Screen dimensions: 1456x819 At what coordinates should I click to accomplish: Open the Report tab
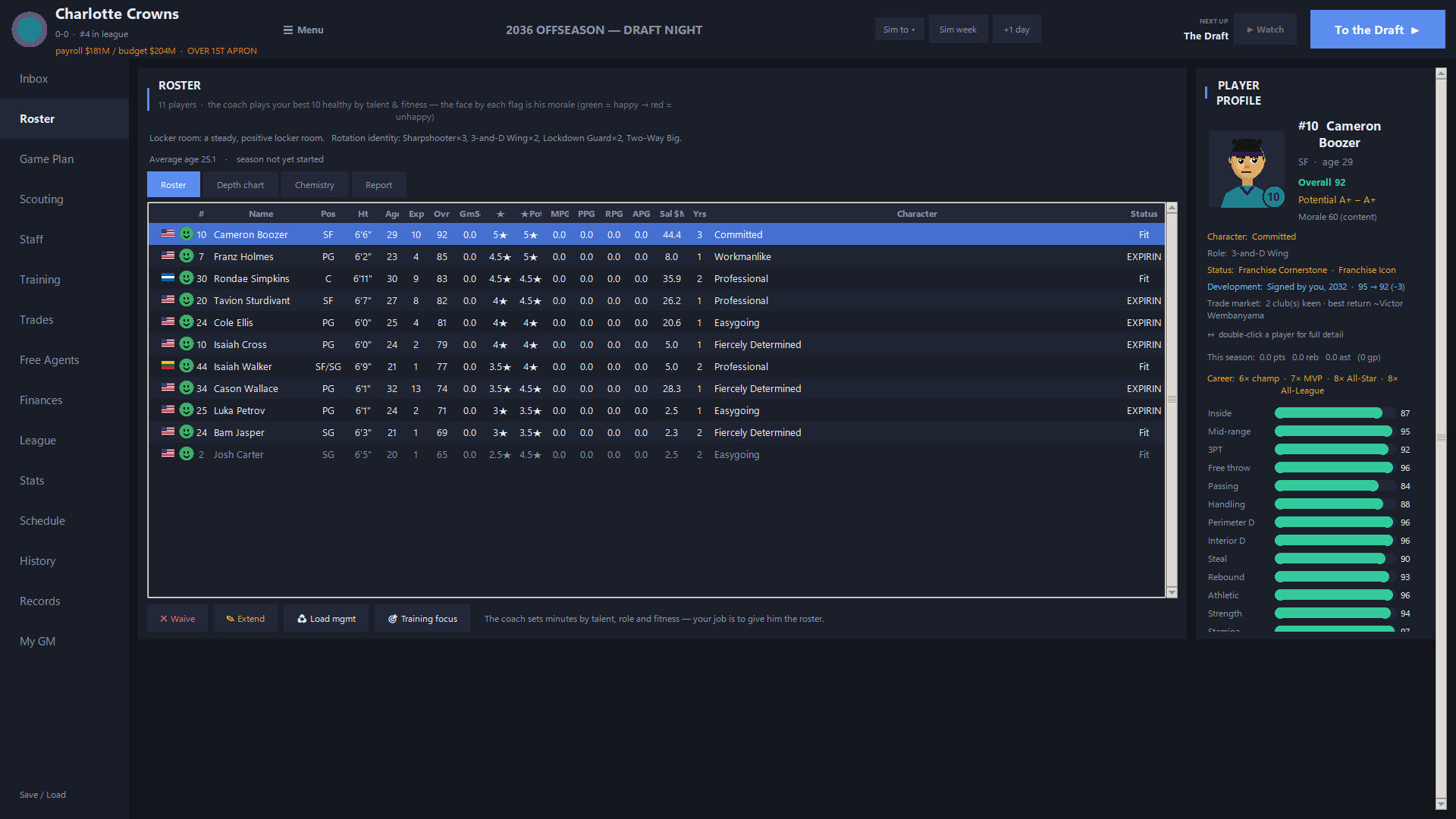click(378, 185)
